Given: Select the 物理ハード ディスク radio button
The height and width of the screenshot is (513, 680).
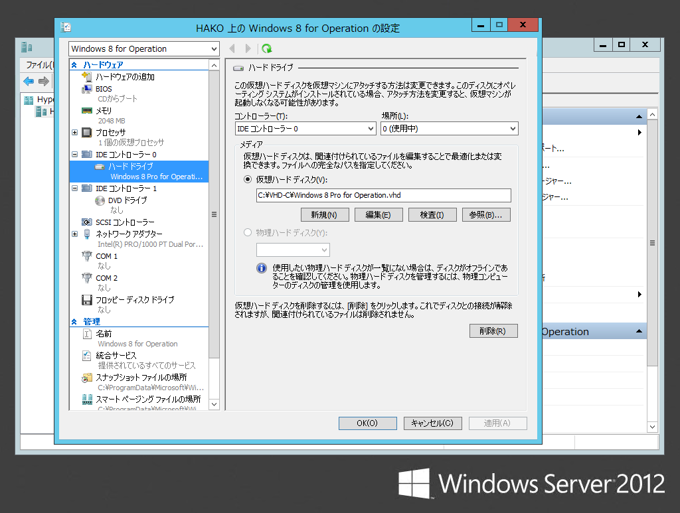Looking at the screenshot, I should [x=248, y=232].
